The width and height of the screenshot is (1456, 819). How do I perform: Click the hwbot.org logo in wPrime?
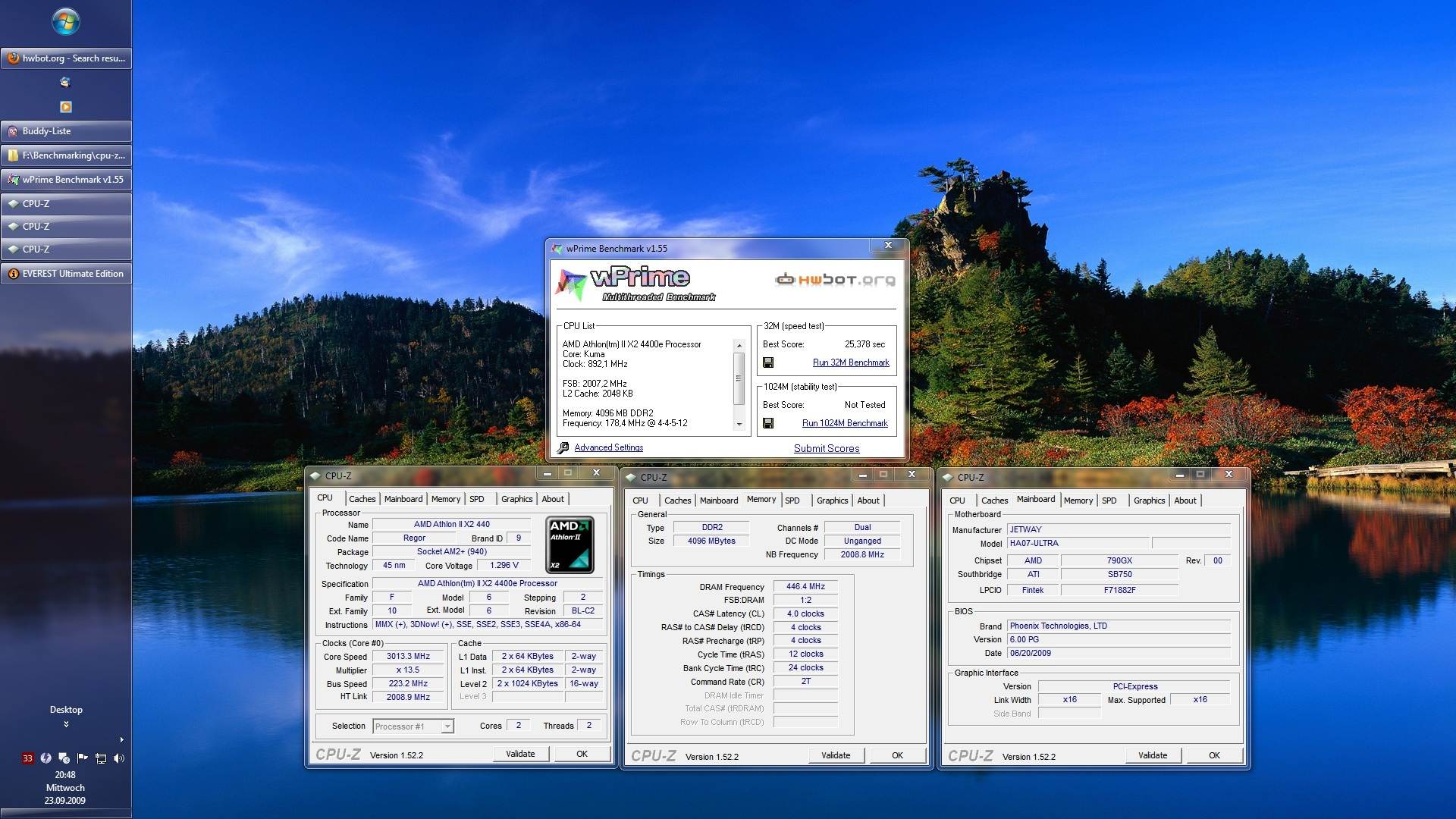point(835,280)
